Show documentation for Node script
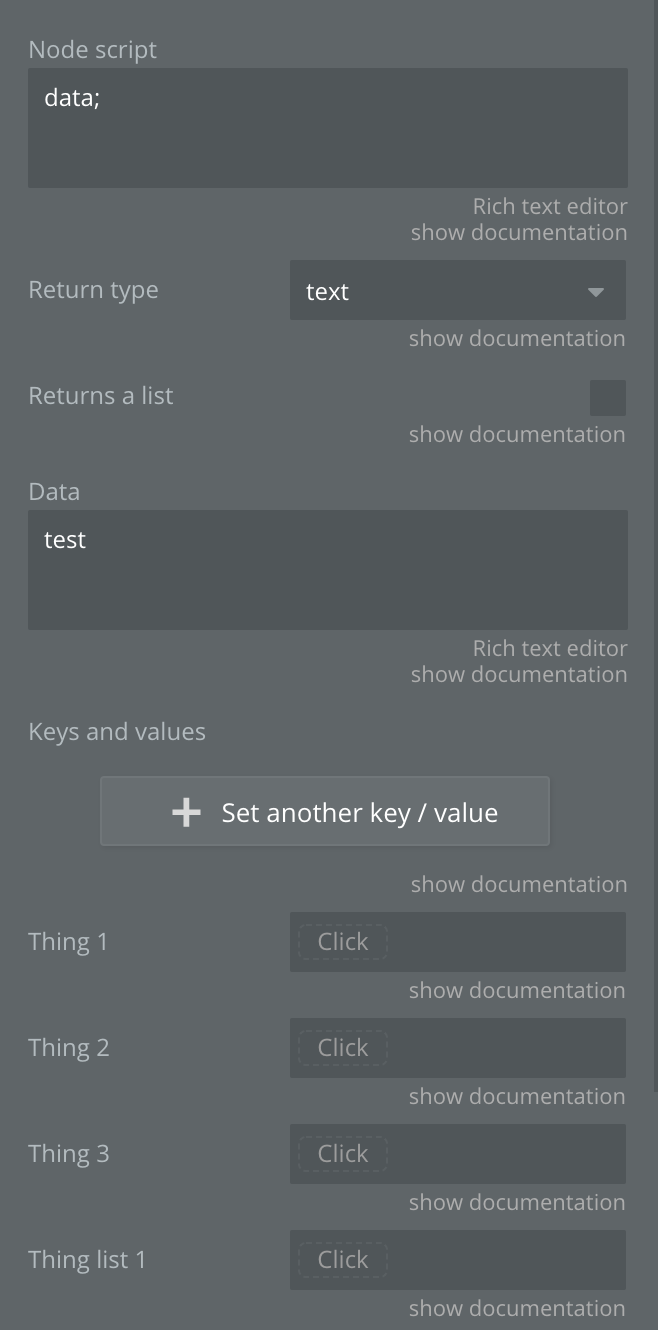This screenshot has width=658, height=1330. [x=519, y=232]
